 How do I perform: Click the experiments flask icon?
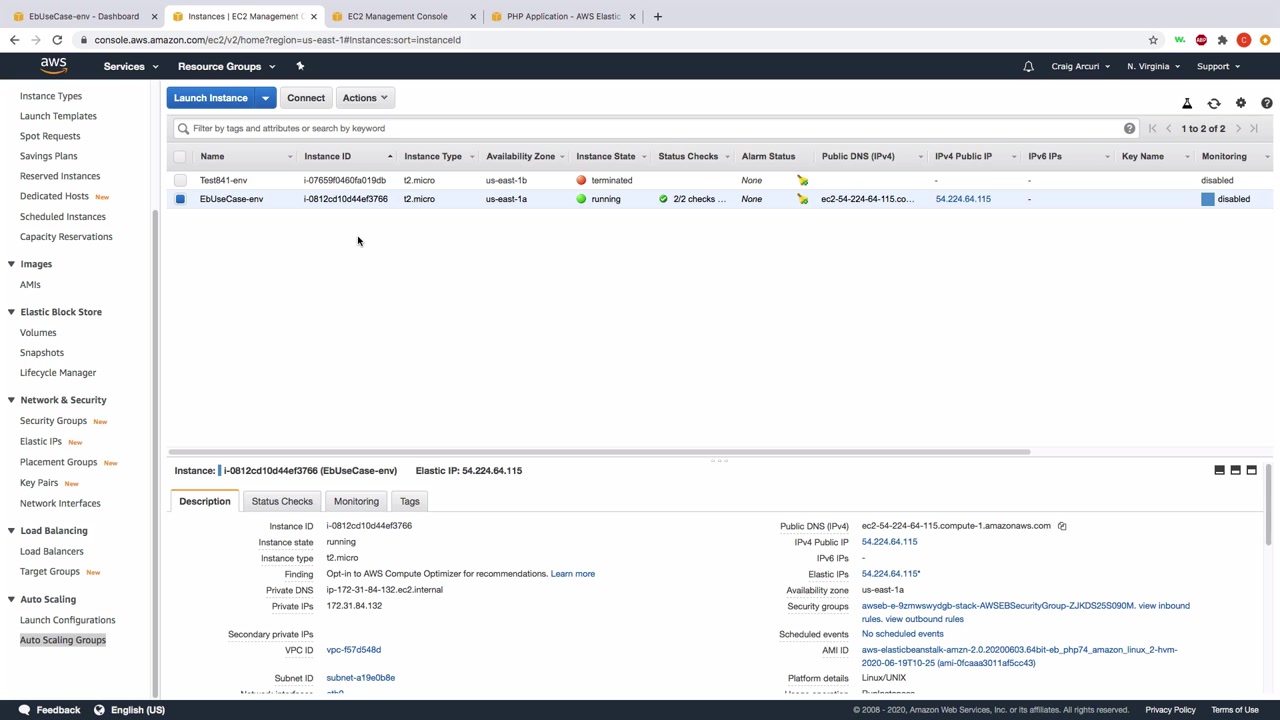click(1187, 103)
